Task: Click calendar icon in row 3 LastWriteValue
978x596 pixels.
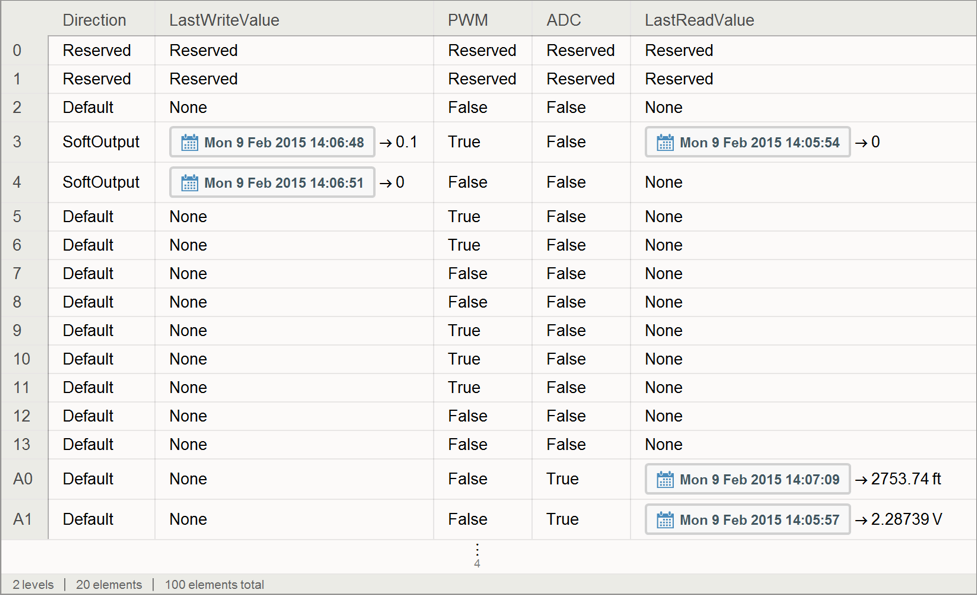Action: [189, 143]
